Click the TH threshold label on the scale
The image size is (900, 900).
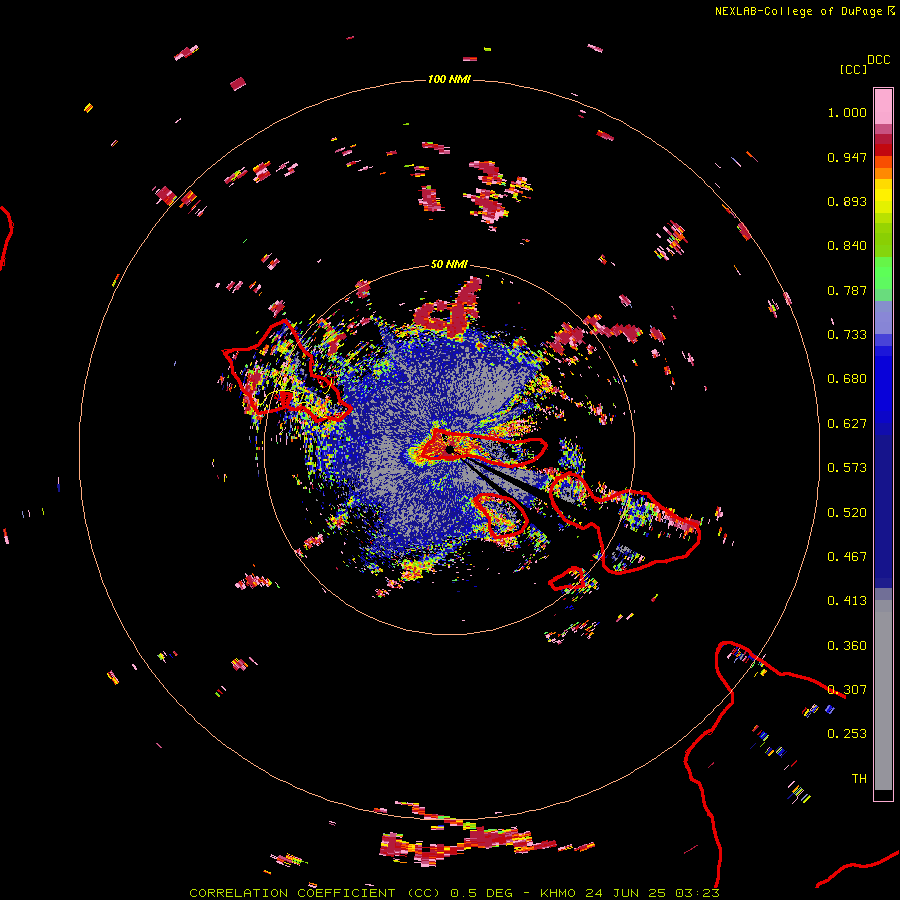pyautogui.click(x=859, y=779)
